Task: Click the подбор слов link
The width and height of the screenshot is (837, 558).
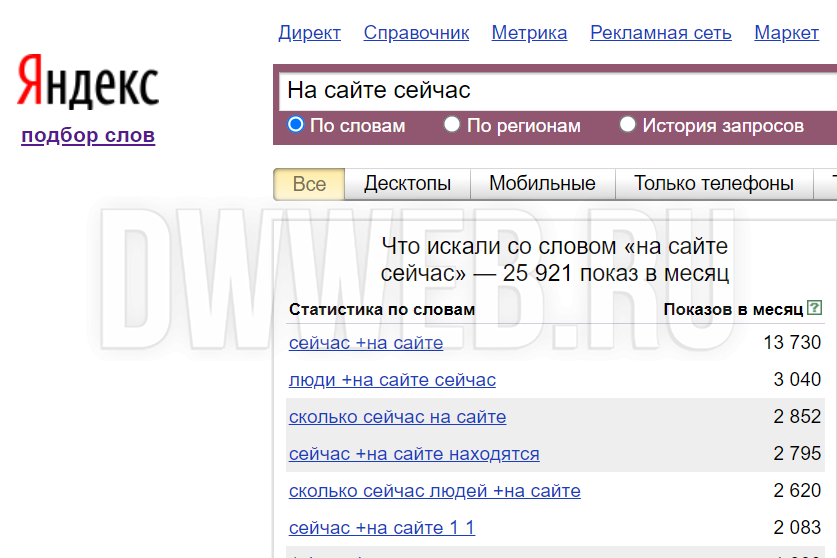Action: (x=88, y=136)
